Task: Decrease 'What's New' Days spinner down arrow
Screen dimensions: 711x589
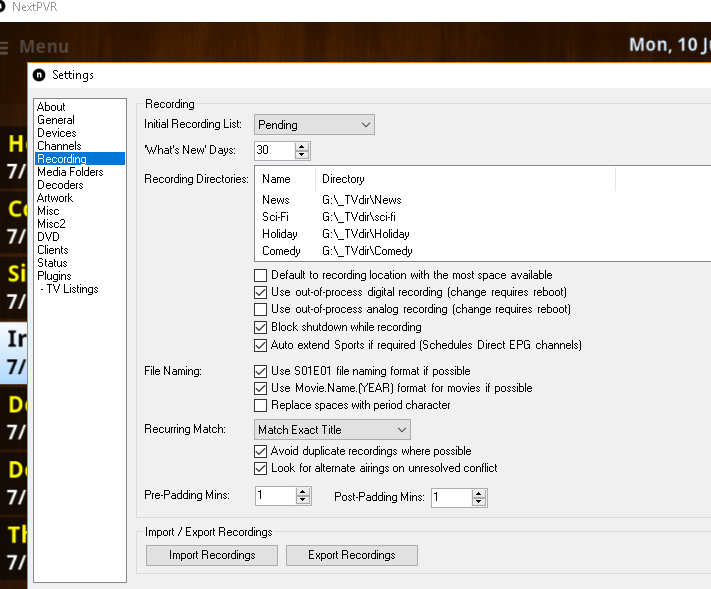Action: point(302,155)
